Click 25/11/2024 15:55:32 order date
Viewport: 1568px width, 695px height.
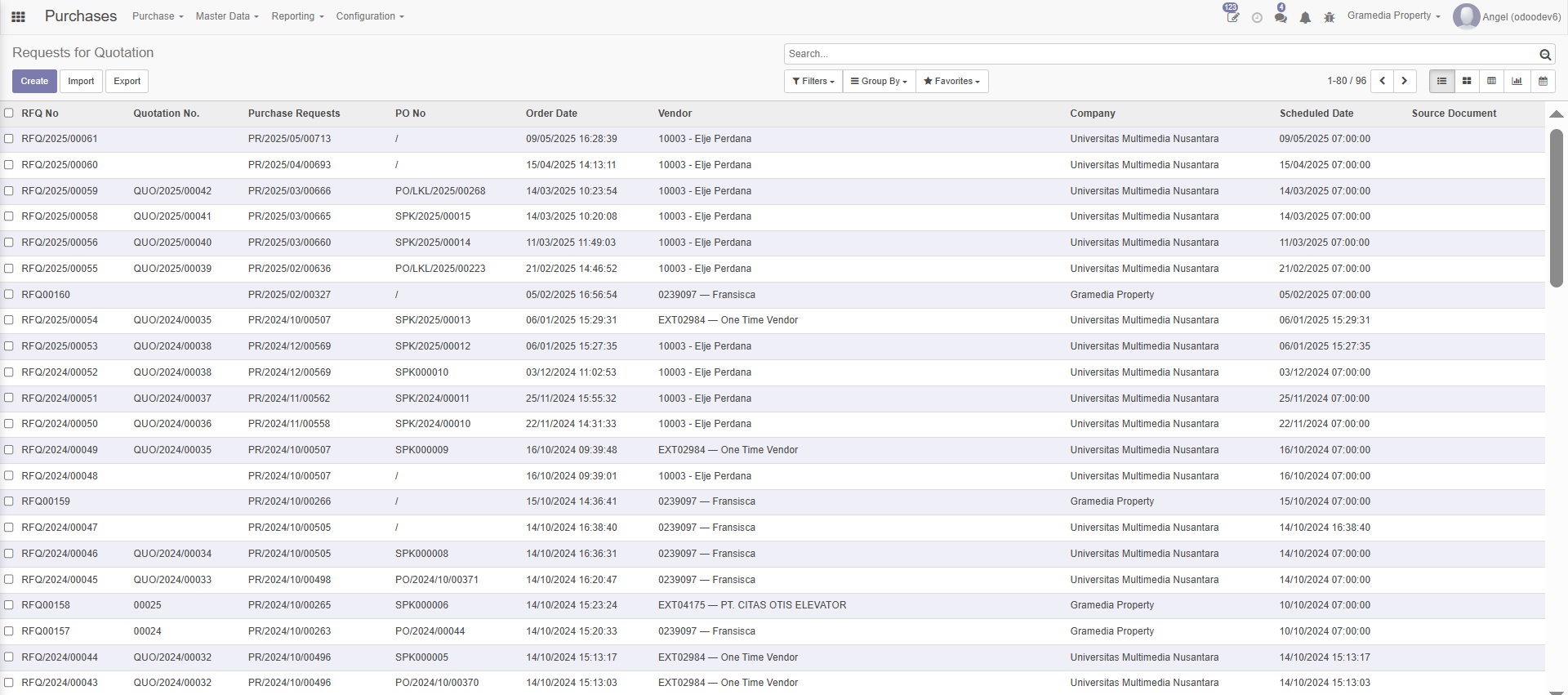(571, 399)
